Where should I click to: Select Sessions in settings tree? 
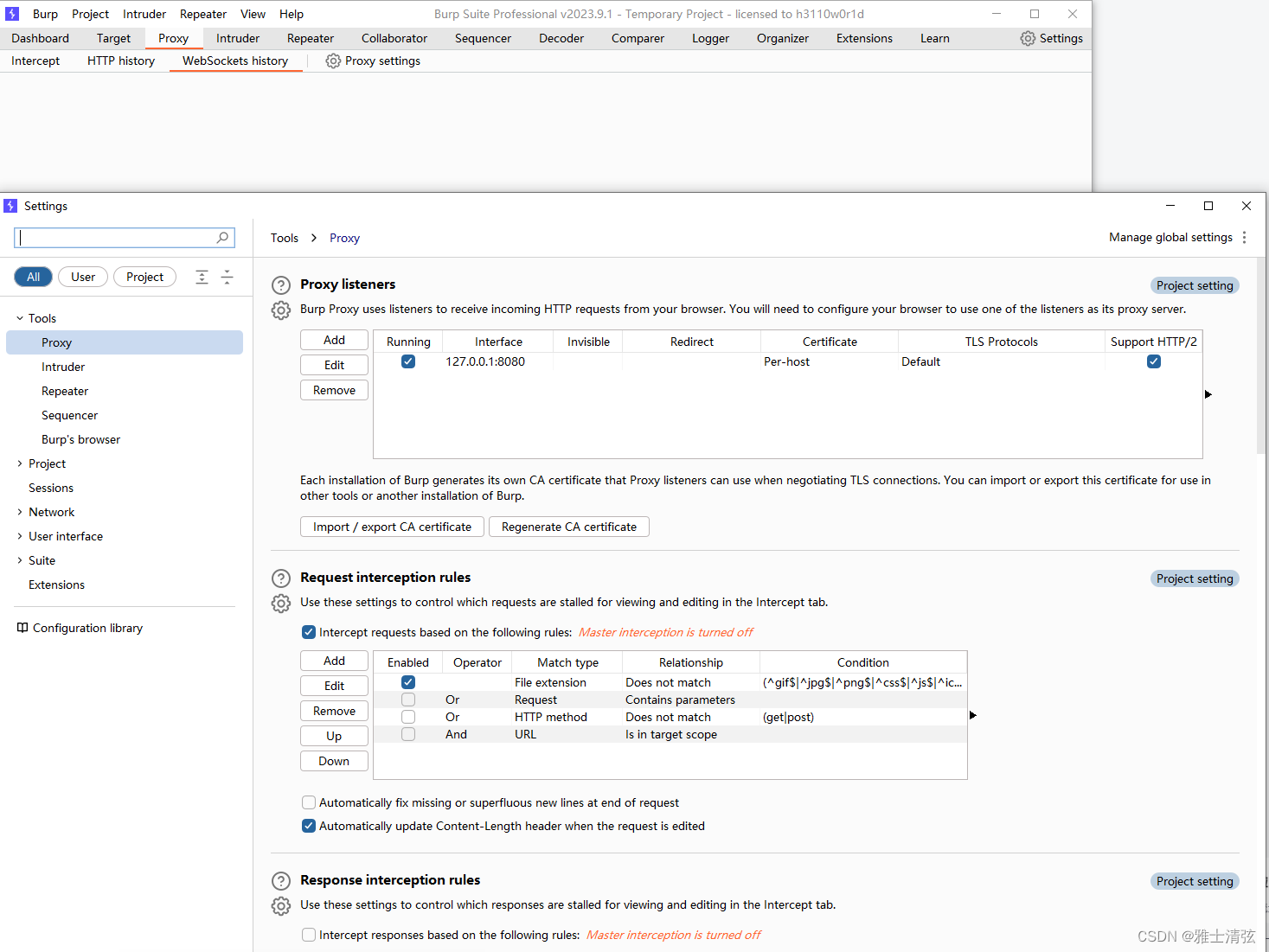[51, 488]
